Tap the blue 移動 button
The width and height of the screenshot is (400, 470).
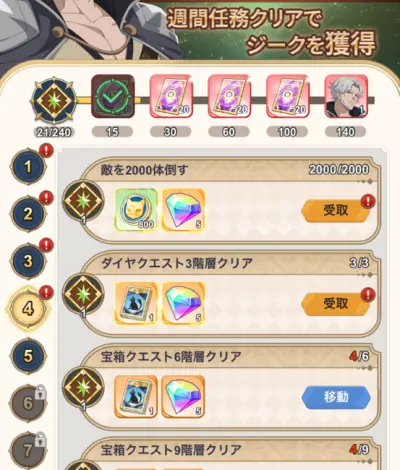coord(336,397)
